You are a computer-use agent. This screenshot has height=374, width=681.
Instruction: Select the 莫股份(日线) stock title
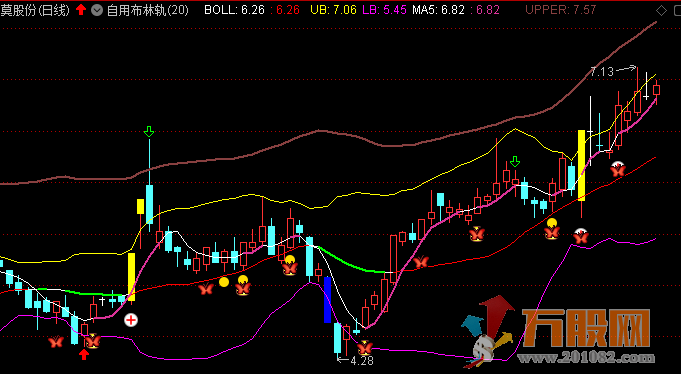point(35,10)
